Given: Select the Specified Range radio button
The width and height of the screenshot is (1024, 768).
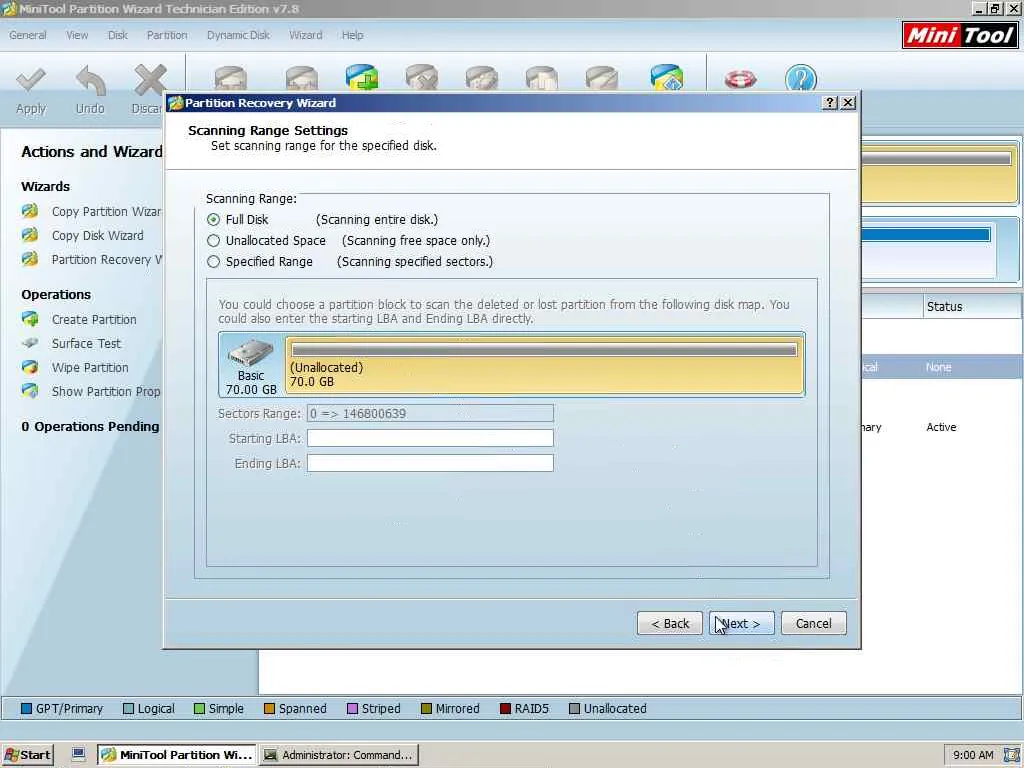Looking at the screenshot, I should coord(213,261).
